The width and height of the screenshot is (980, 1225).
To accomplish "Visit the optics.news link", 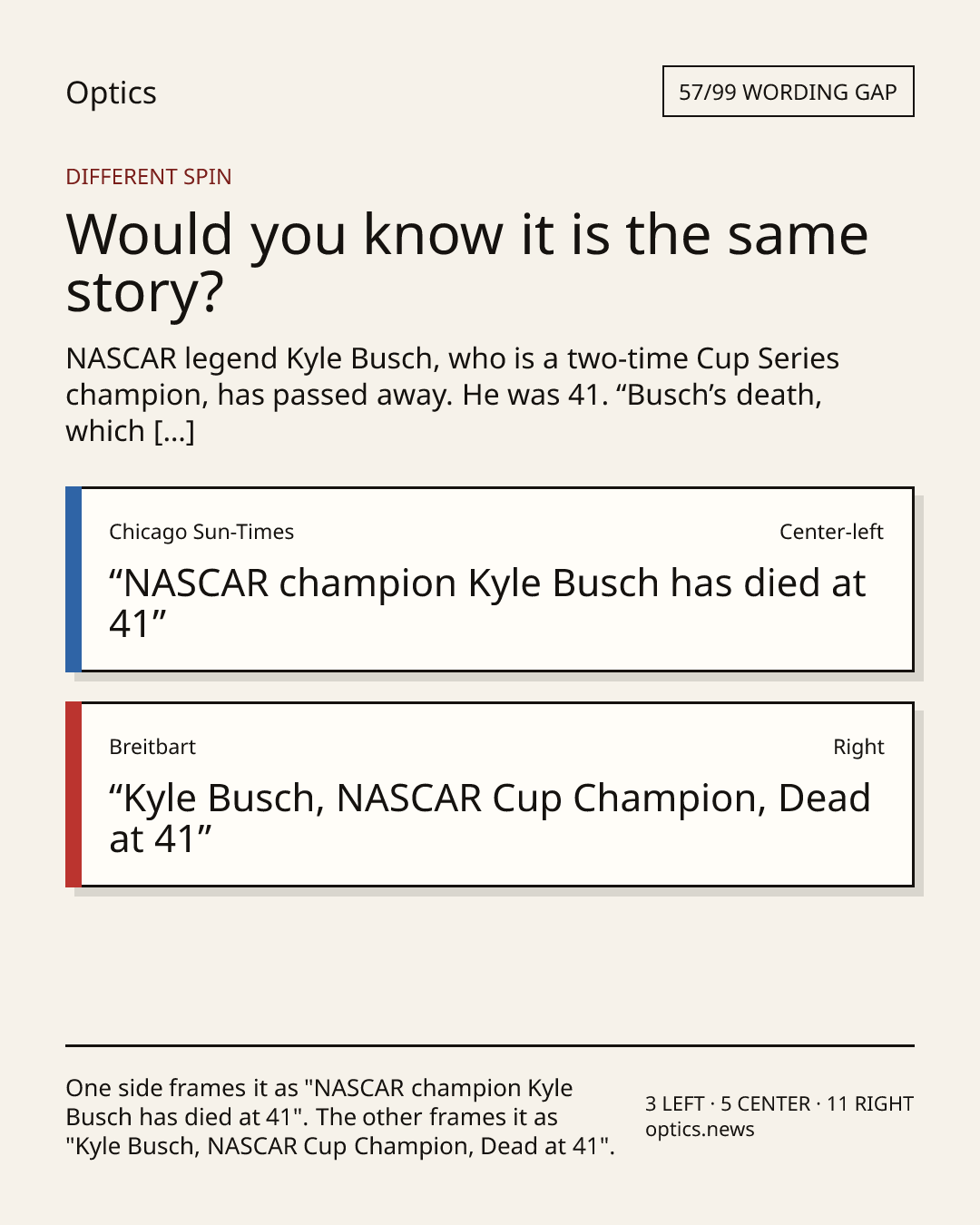I will coord(700,1130).
